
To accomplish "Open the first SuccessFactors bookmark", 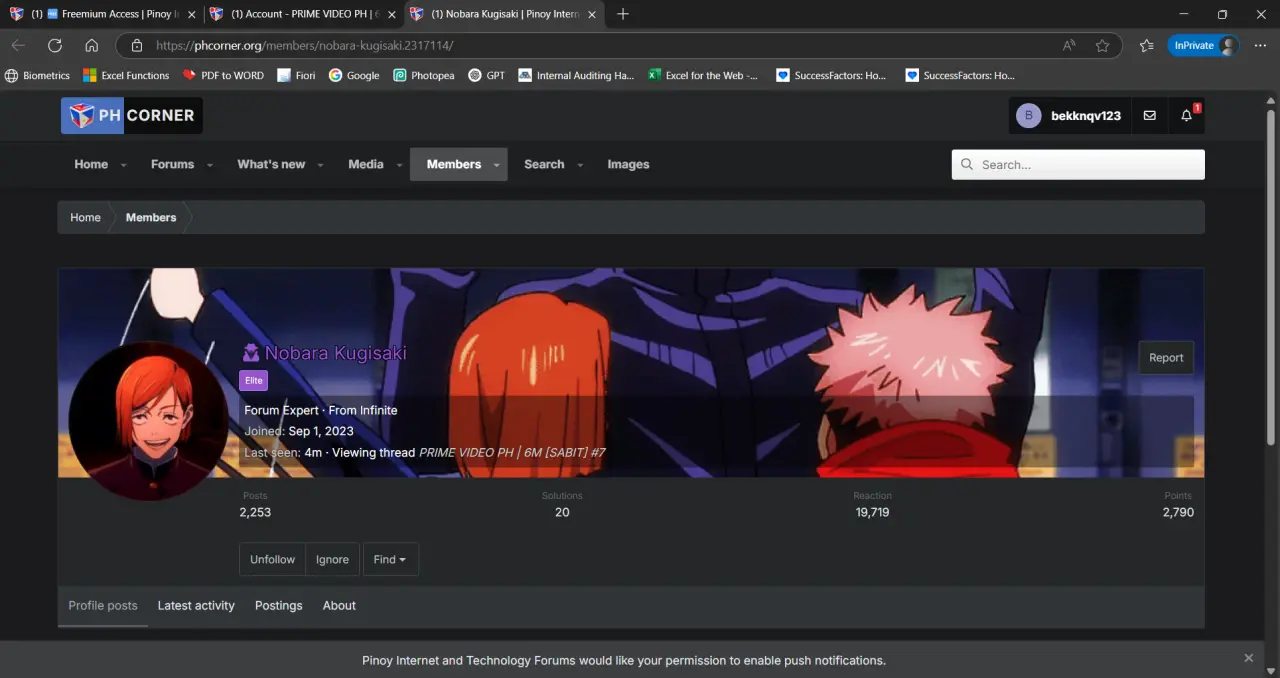I will [831, 75].
